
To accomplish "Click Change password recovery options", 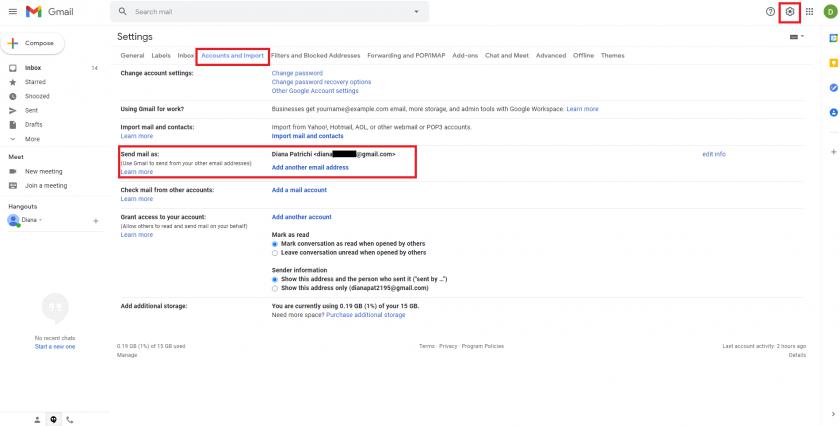I will pos(321,82).
